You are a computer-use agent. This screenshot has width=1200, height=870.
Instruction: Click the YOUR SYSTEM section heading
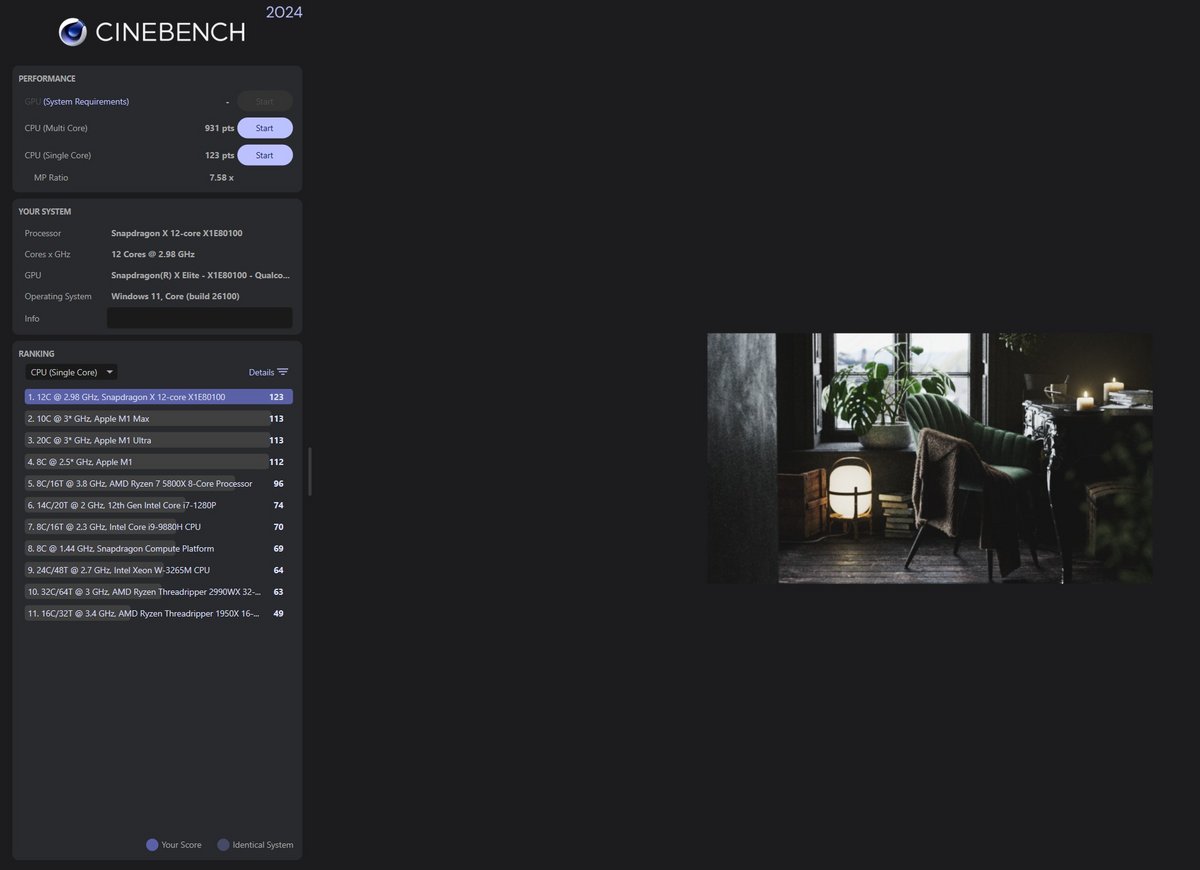tap(45, 212)
